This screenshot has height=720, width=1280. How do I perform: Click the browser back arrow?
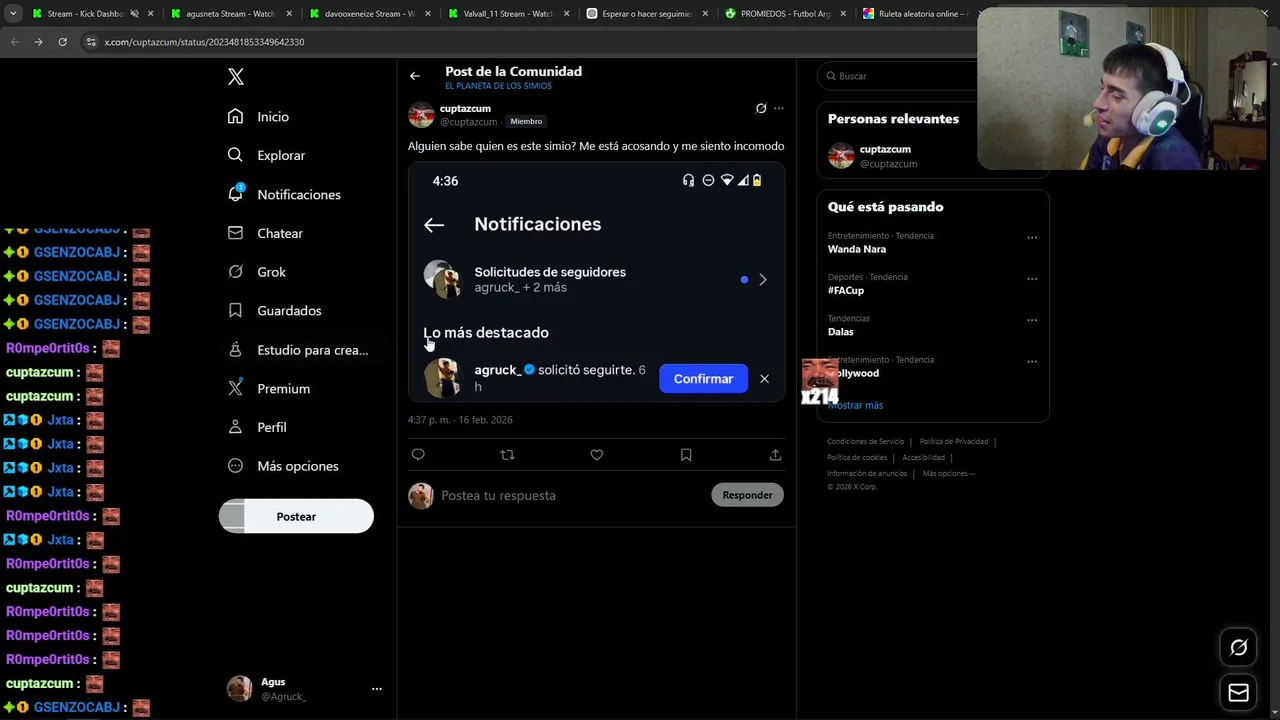14,42
